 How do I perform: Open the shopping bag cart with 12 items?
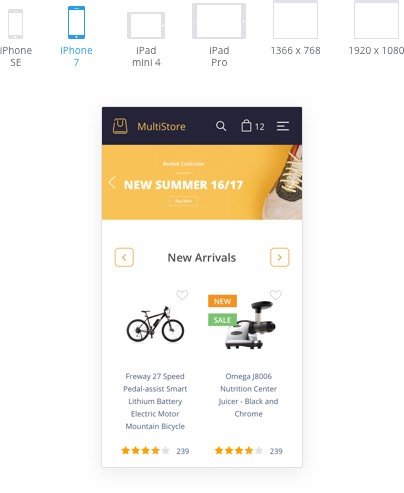[253, 126]
